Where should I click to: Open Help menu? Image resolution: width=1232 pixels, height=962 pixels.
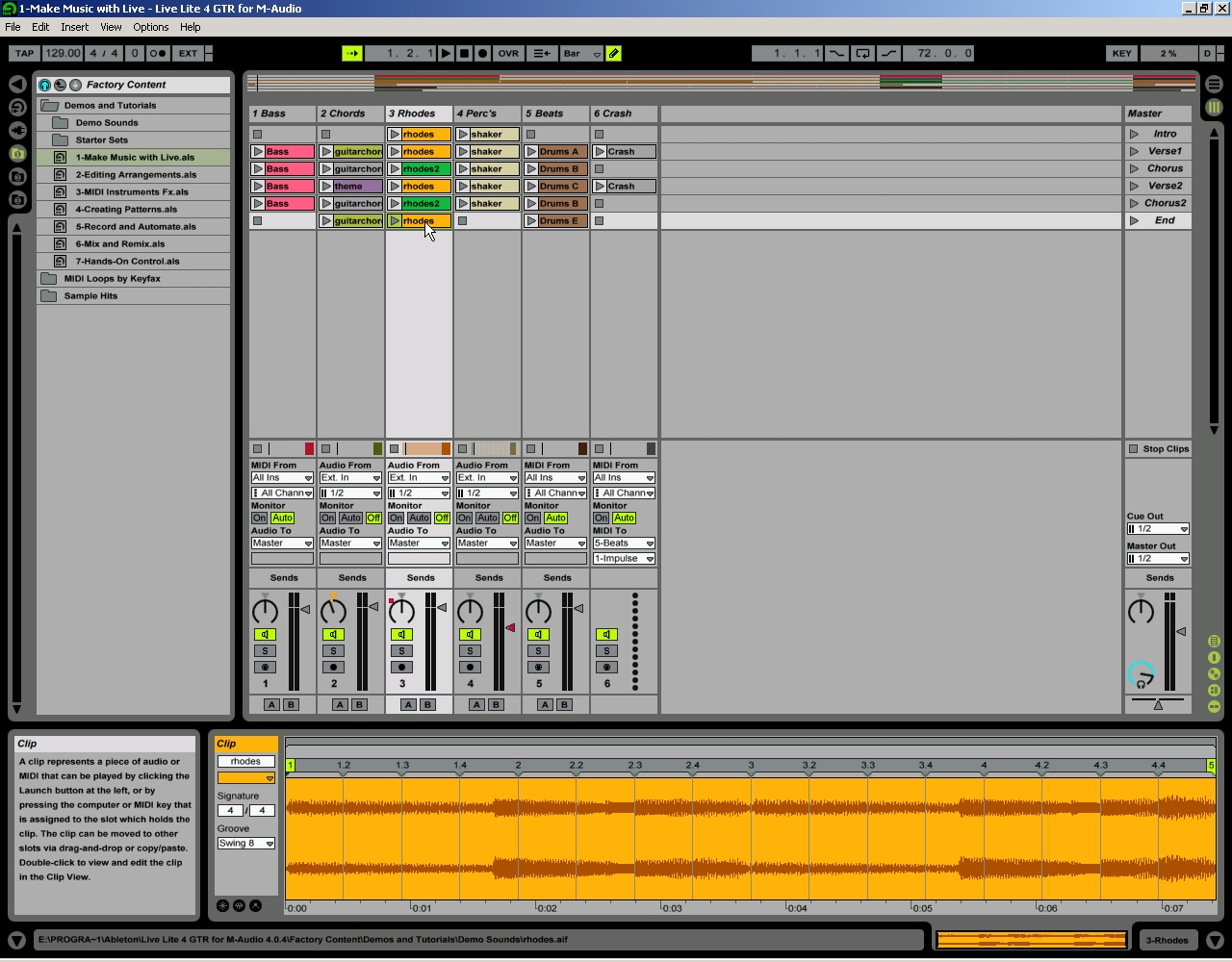[191, 27]
